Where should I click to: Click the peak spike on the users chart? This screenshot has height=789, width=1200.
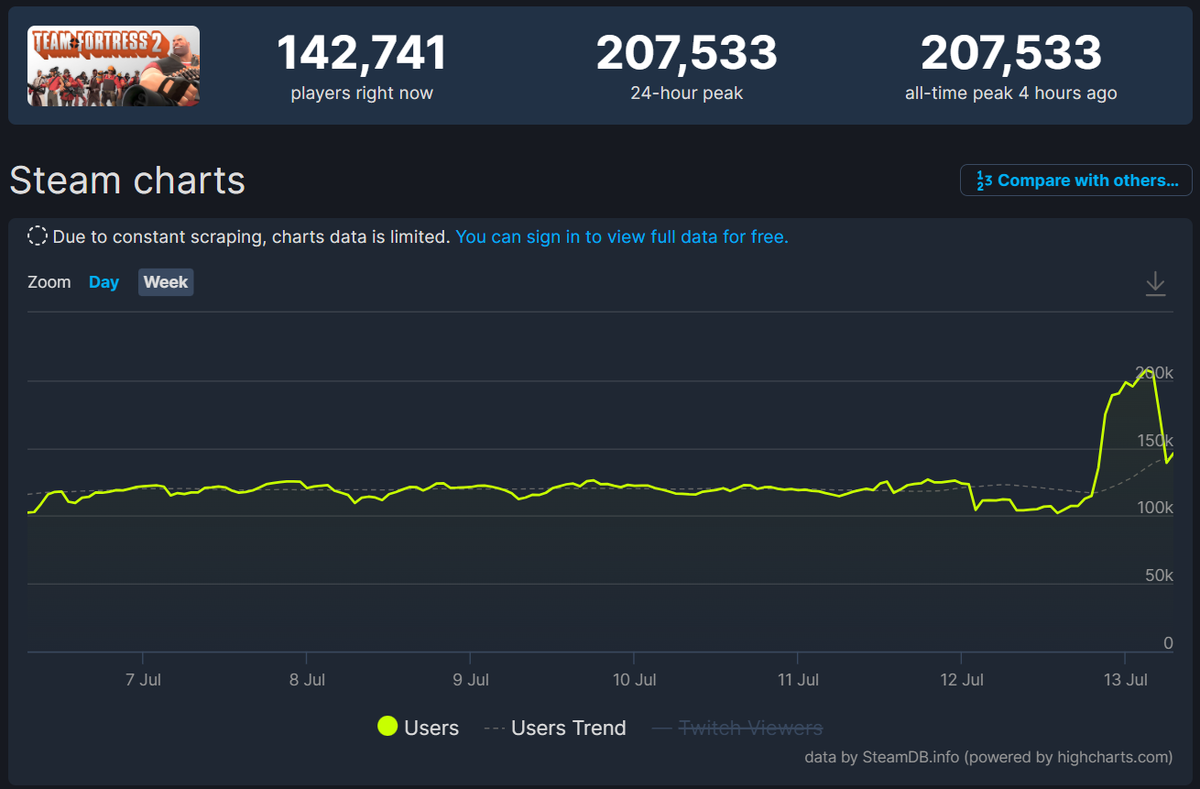1148,372
